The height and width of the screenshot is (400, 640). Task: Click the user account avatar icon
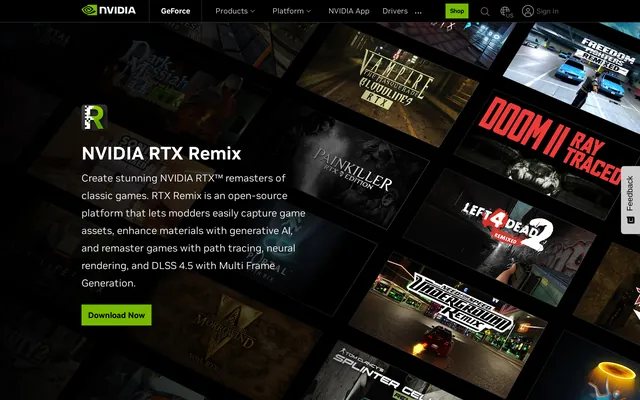click(x=528, y=11)
